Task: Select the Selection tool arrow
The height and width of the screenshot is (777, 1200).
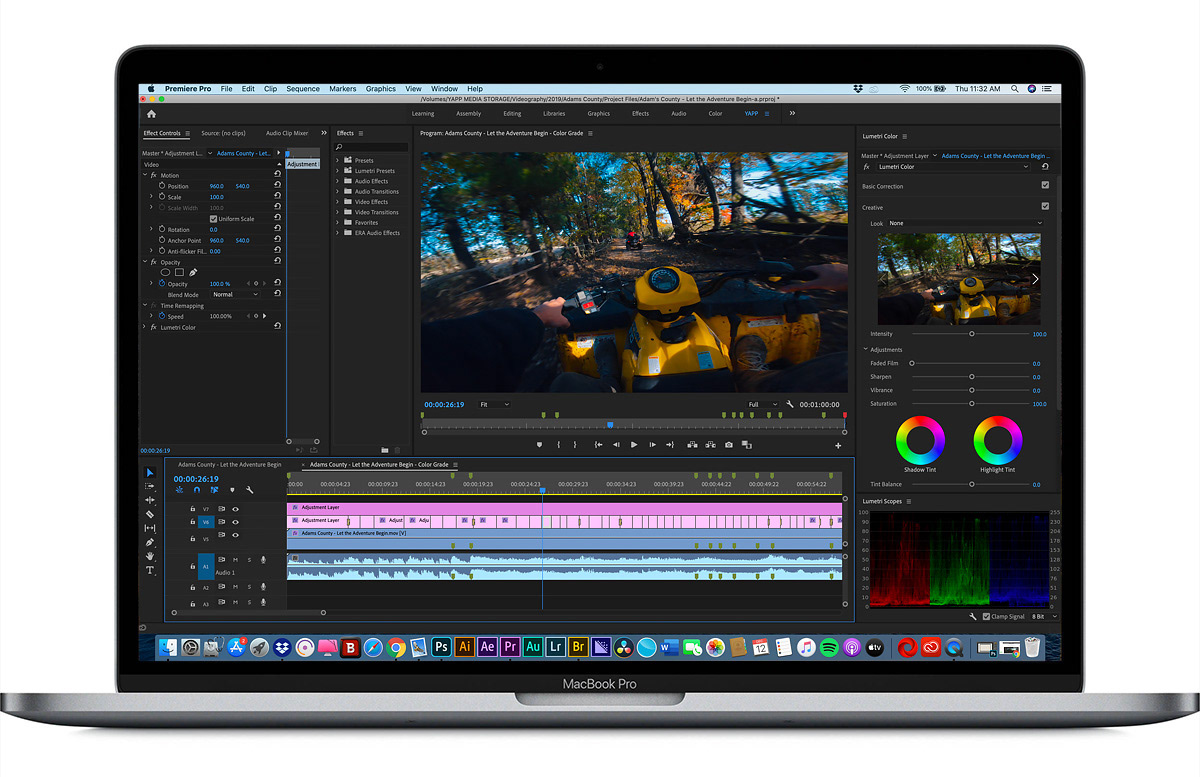Action: (150, 473)
